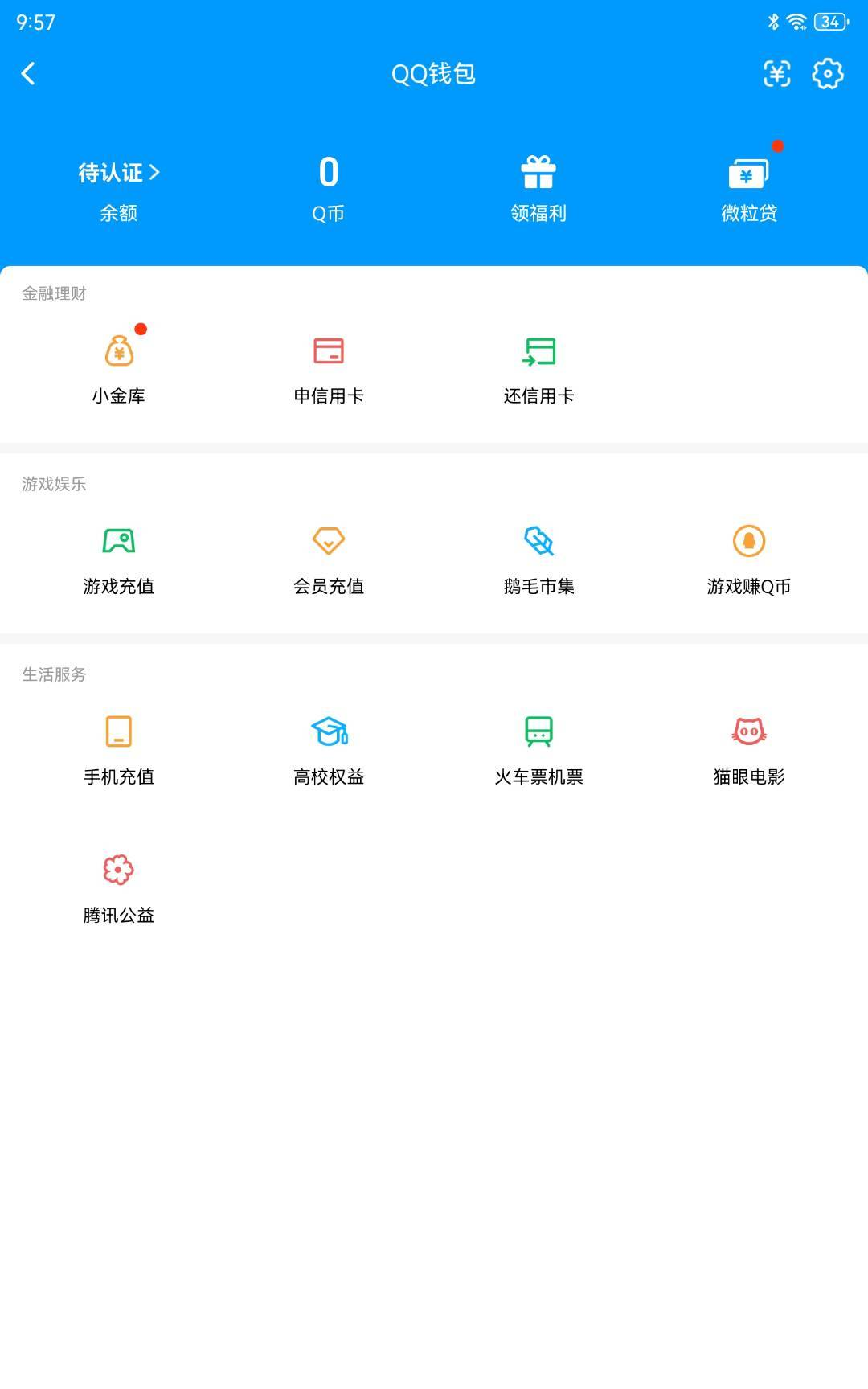Select the 鹅毛市集 label
868x1389 pixels.
(x=538, y=586)
